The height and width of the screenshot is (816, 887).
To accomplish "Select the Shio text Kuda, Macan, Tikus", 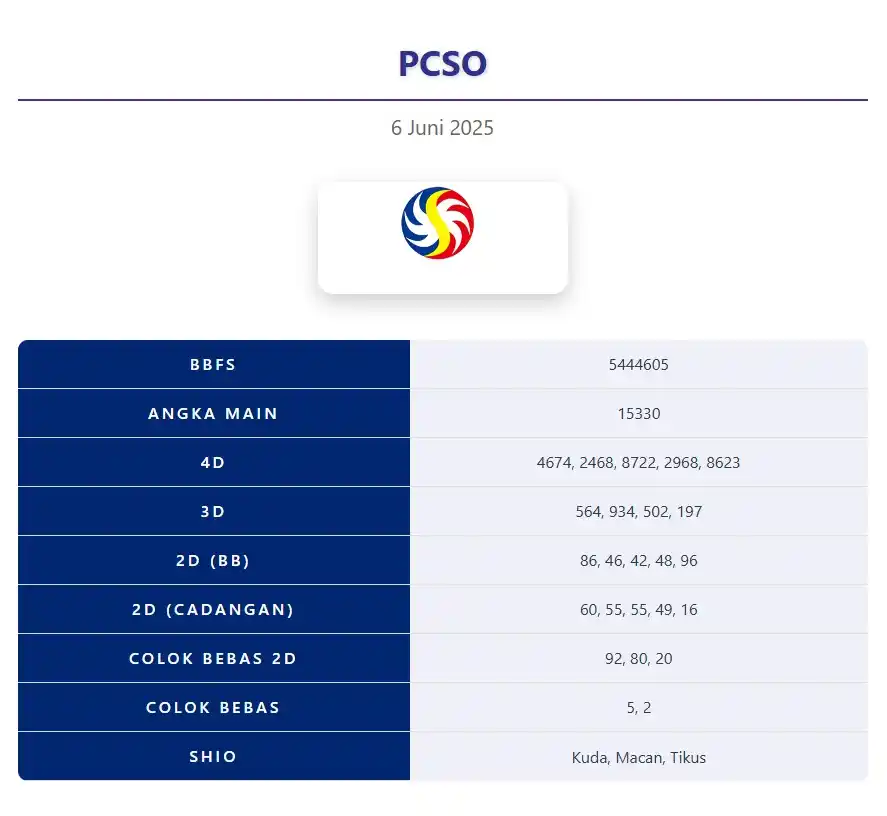I will tap(639, 757).
